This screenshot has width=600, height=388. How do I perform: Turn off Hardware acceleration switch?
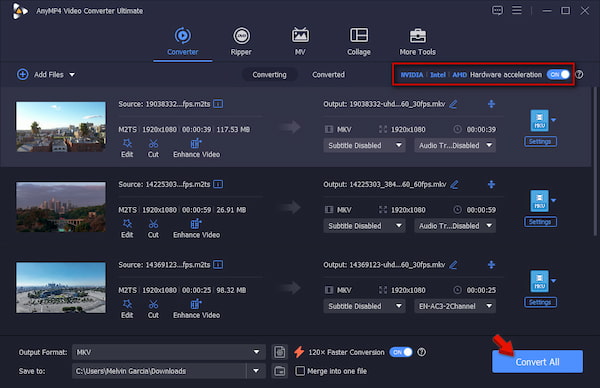(558, 75)
